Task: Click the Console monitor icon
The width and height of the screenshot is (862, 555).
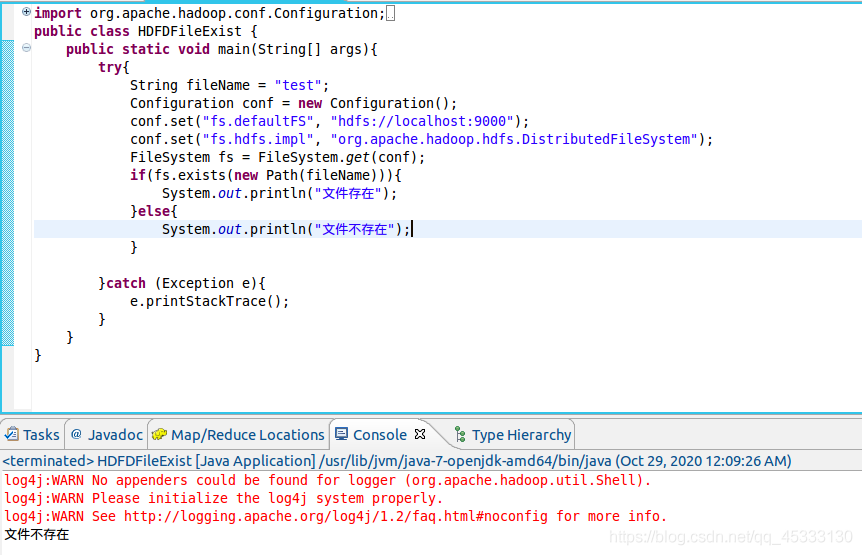Action: [x=341, y=434]
